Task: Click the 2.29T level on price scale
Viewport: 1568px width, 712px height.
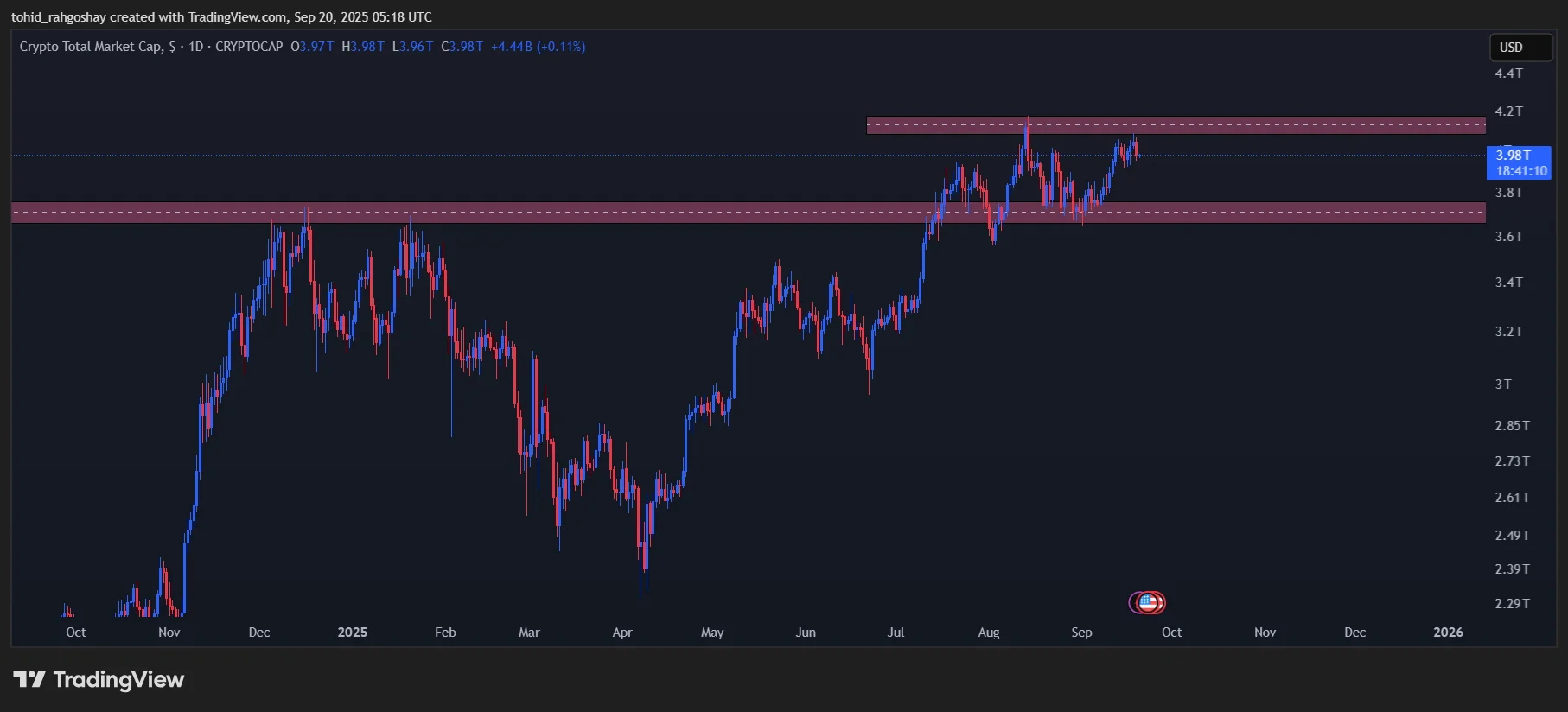Action: point(1512,604)
